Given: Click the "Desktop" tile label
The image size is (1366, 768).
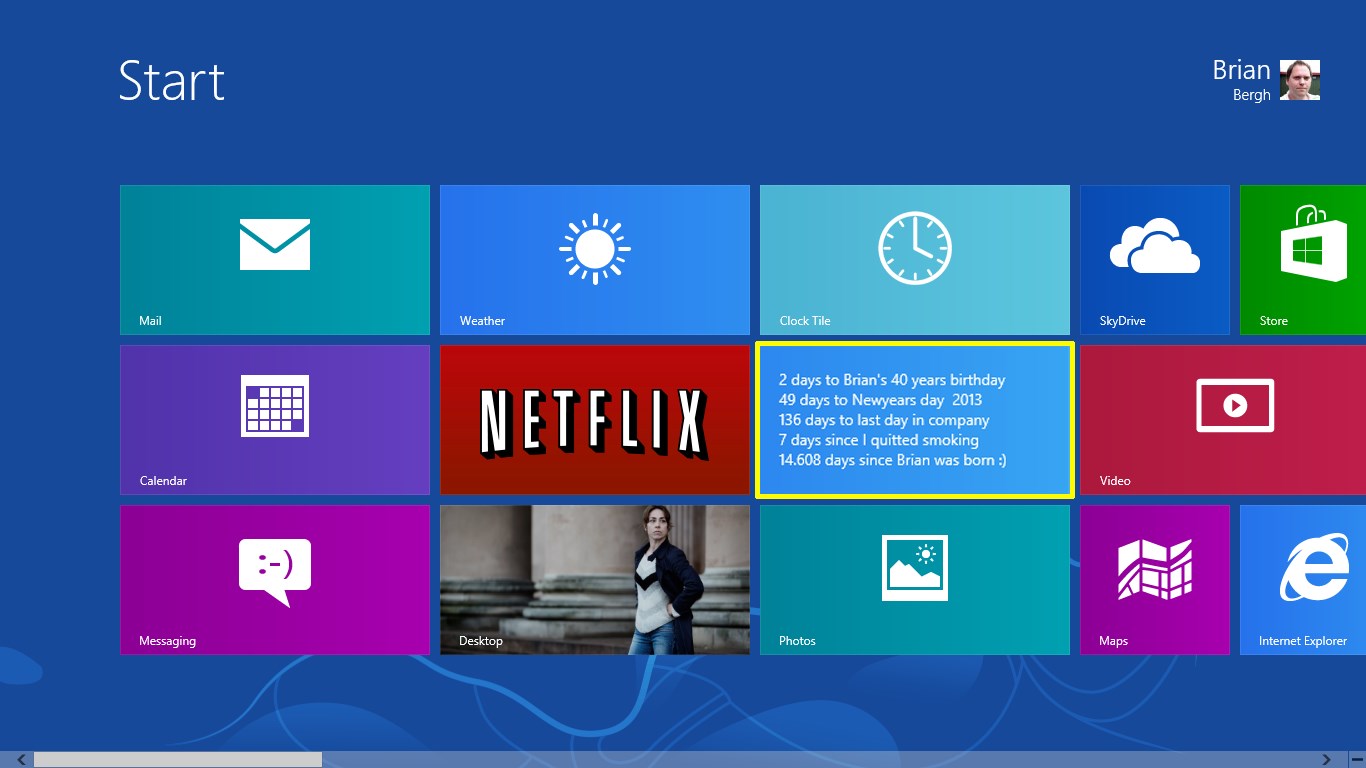Looking at the screenshot, I should click(x=481, y=641).
